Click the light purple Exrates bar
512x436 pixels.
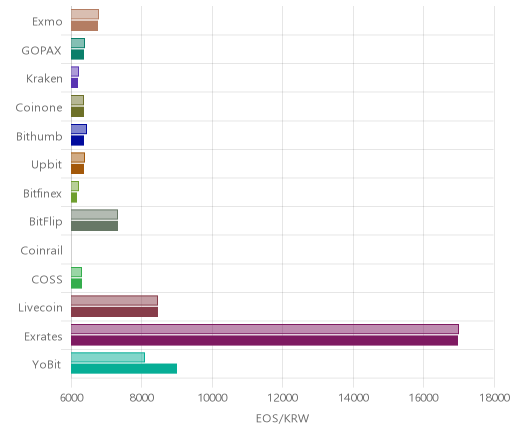click(265, 329)
